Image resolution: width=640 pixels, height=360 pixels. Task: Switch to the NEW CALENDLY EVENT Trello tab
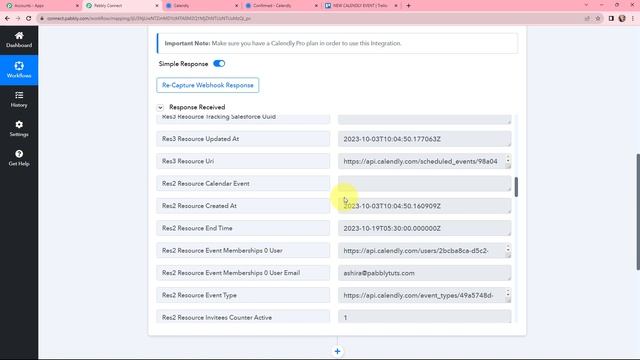[x=359, y=6]
